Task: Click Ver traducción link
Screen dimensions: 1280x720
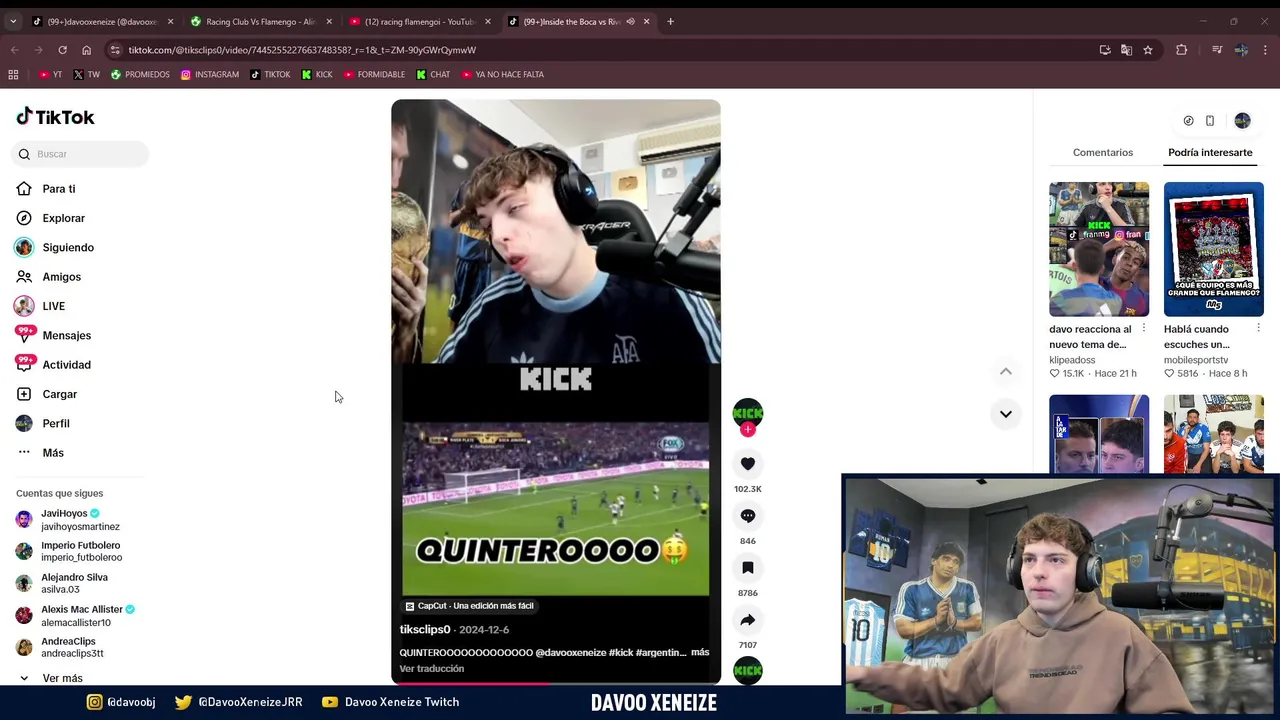Action: tap(432, 669)
